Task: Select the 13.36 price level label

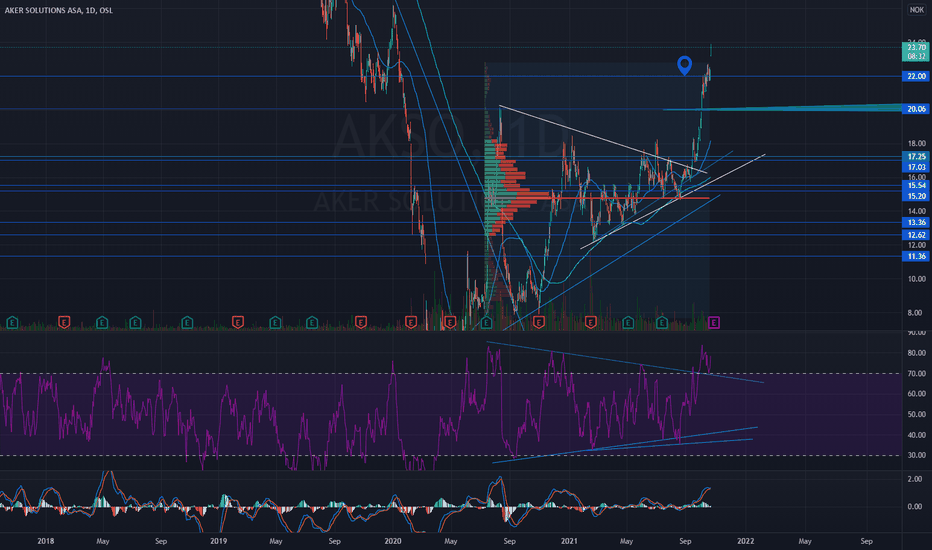Action: click(916, 222)
